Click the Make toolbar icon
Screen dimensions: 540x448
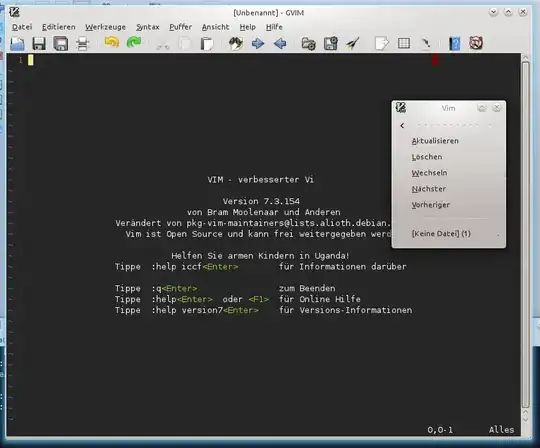pos(382,43)
